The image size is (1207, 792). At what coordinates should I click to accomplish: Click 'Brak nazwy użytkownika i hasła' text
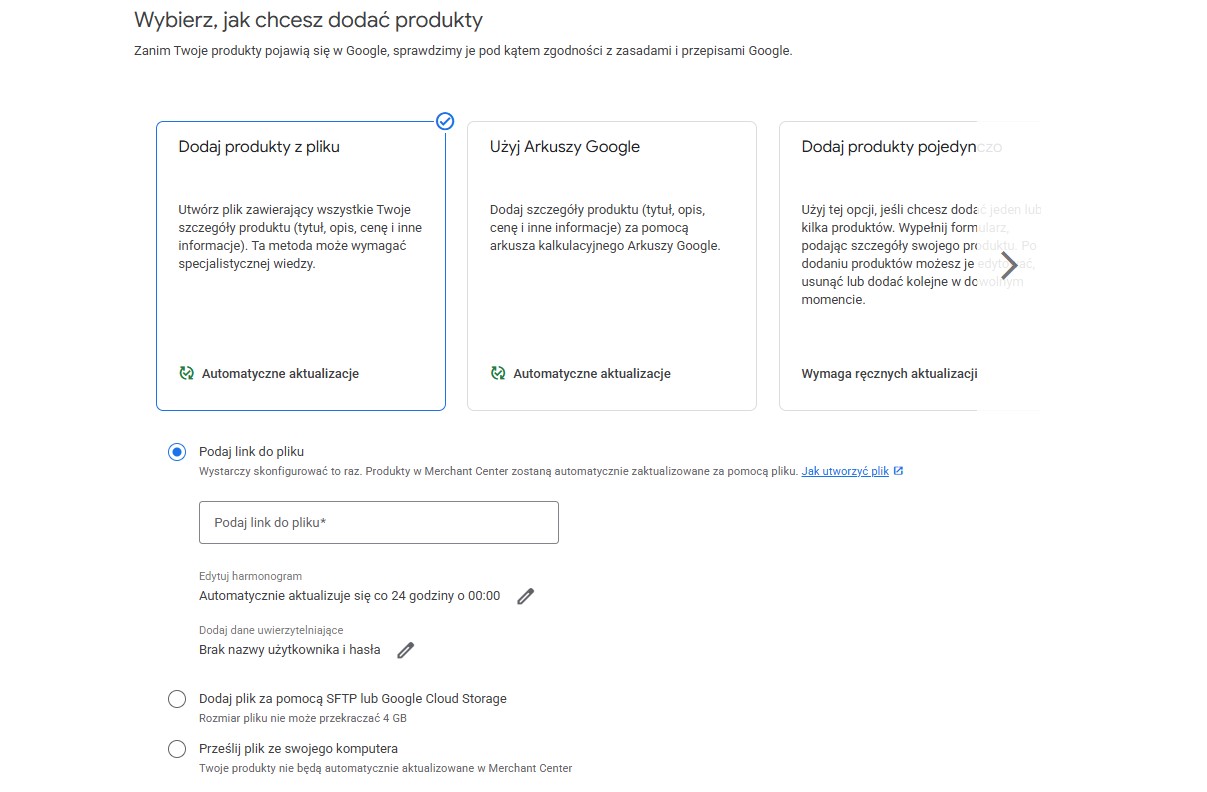point(289,650)
